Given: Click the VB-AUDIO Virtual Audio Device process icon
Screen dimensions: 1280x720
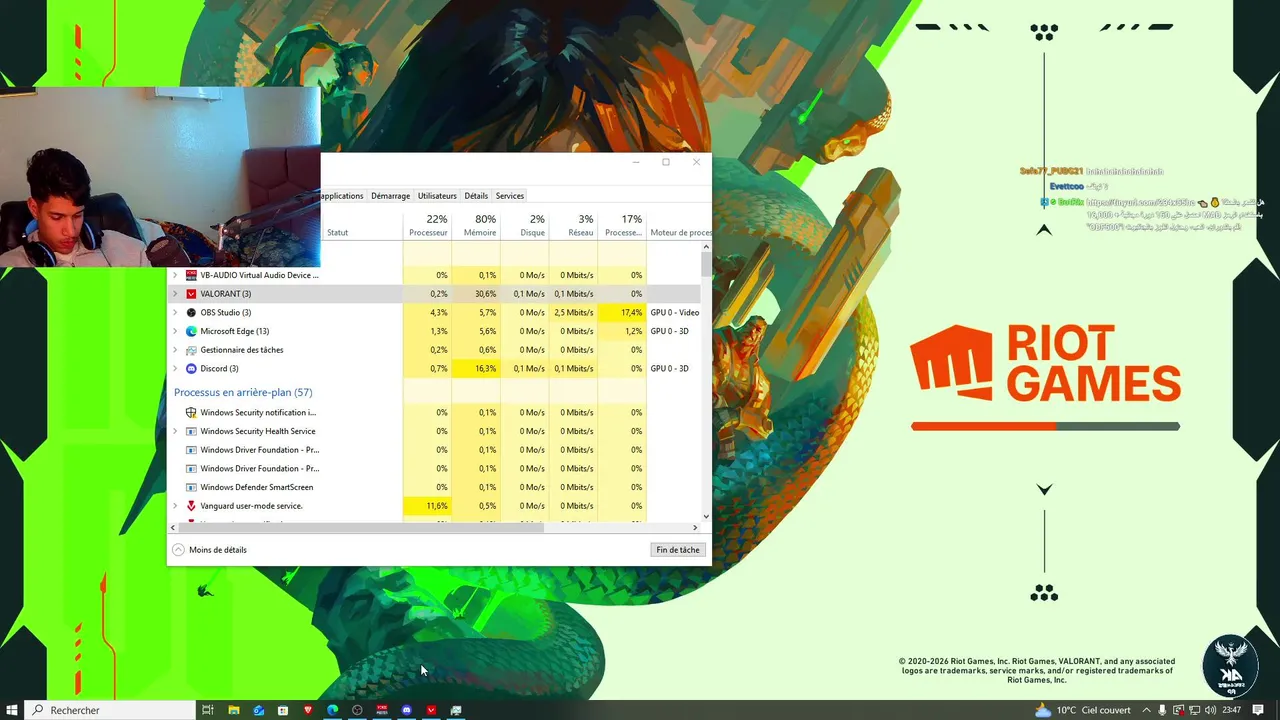Looking at the screenshot, I should [x=191, y=275].
